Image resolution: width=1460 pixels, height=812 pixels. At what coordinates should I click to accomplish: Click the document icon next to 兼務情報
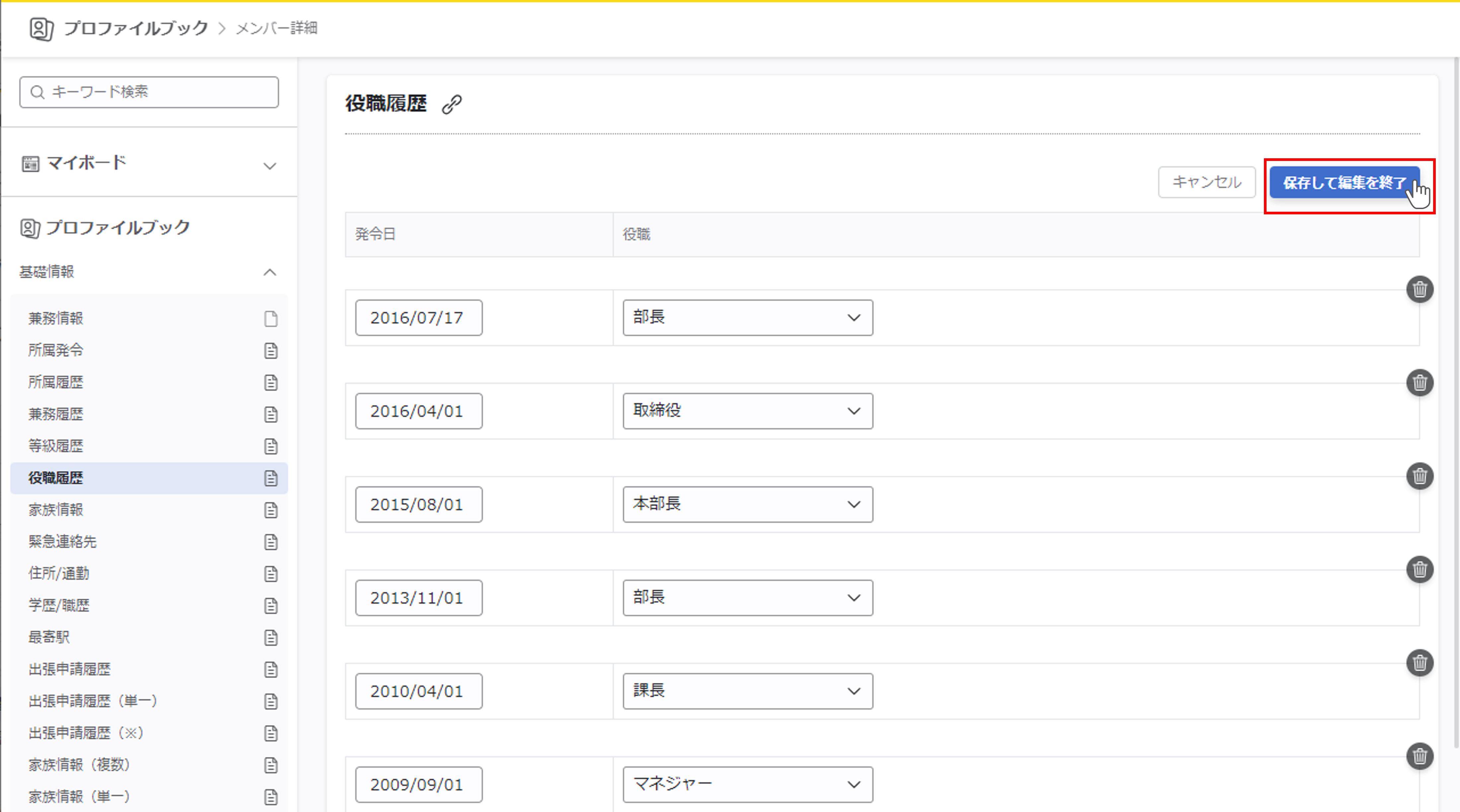point(271,319)
